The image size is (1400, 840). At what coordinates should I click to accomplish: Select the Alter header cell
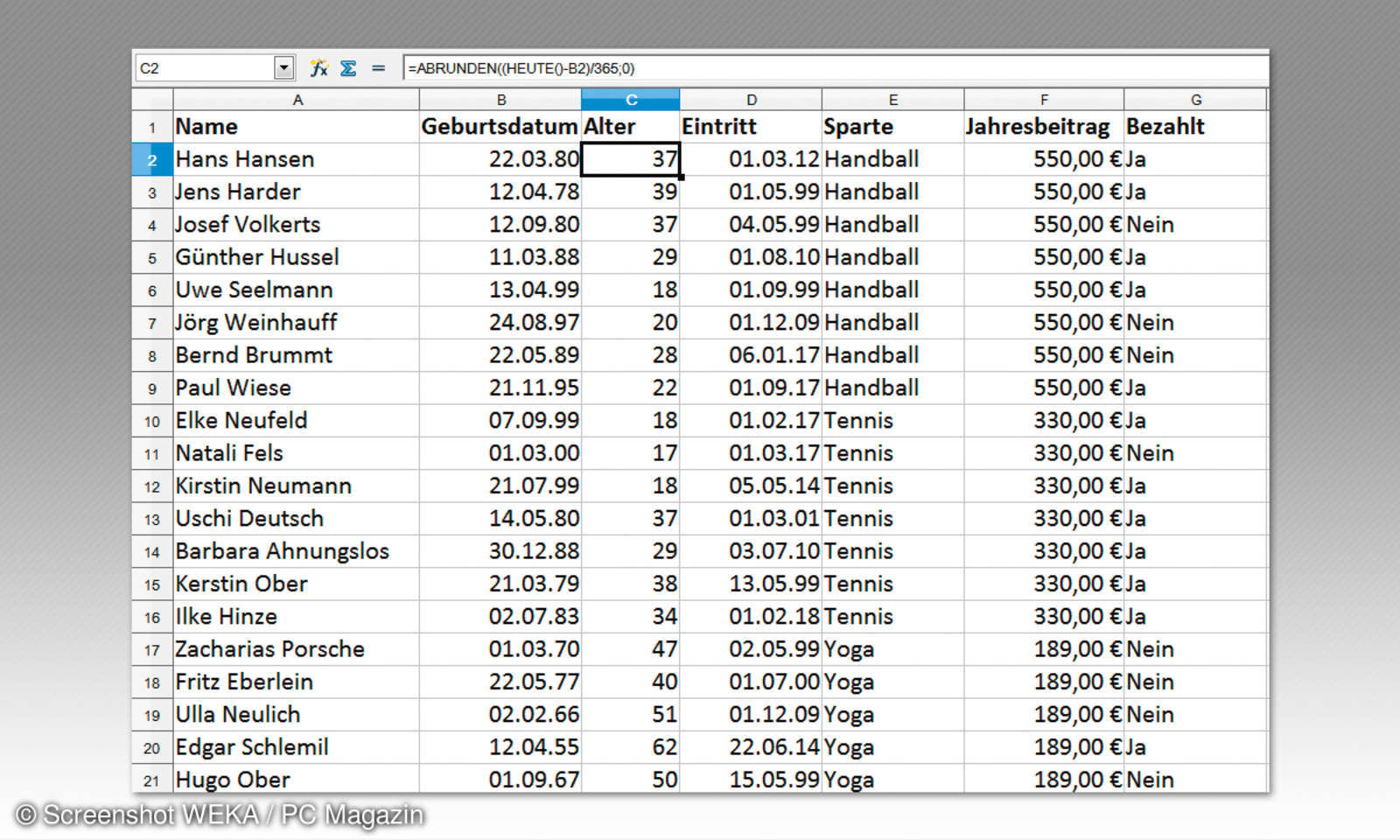tap(630, 126)
